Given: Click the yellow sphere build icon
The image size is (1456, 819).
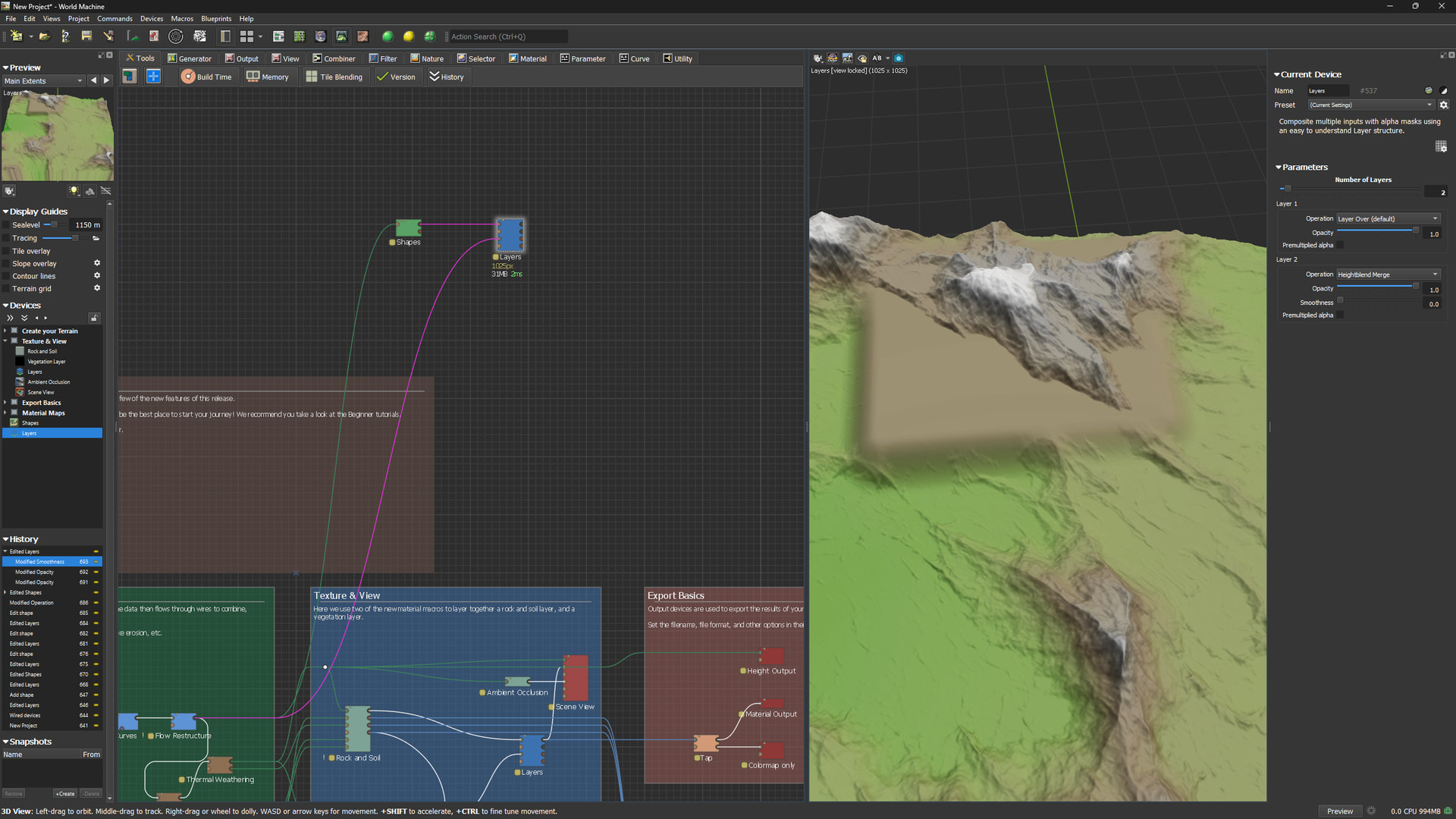Looking at the screenshot, I should (x=408, y=36).
